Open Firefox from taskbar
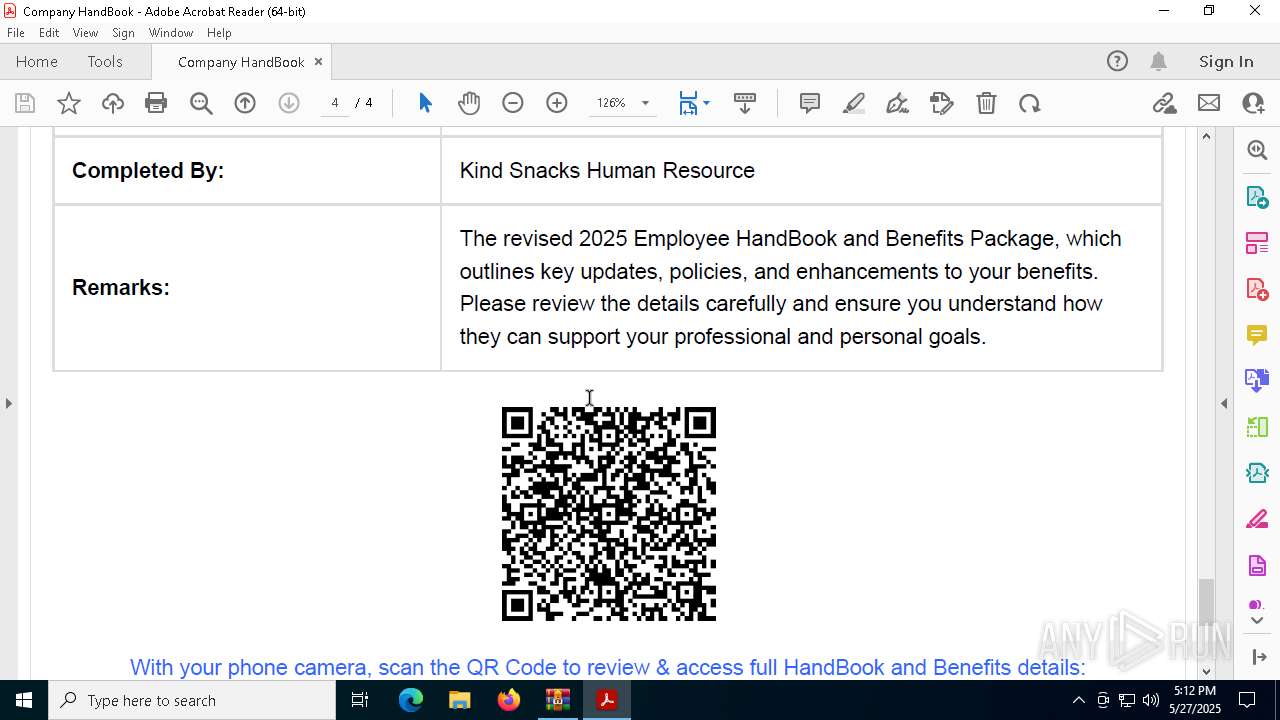The width and height of the screenshot is (1280, 720). (x=509, y=700)
